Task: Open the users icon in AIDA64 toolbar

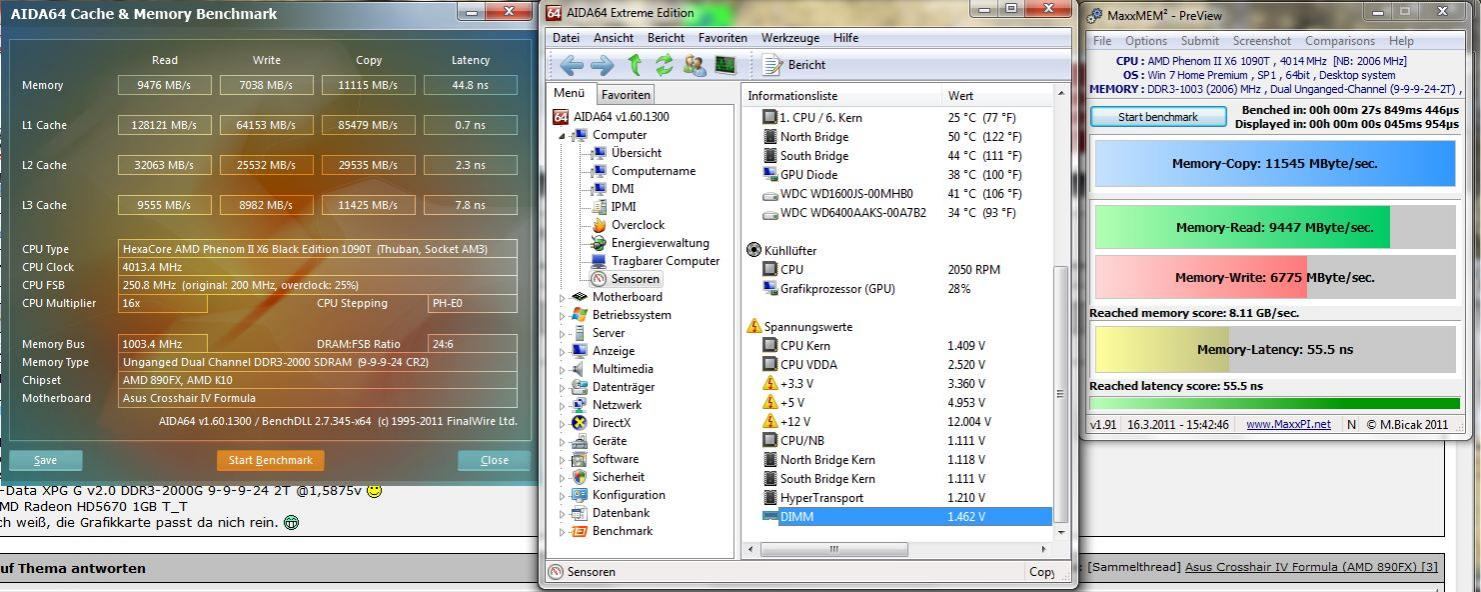Action: 694,65
